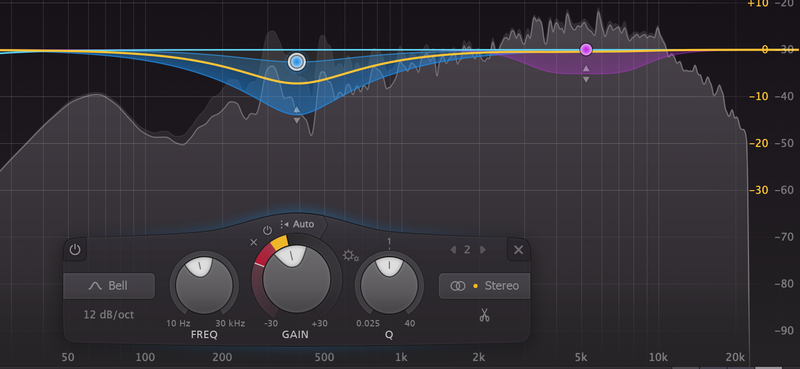Click the 0.025 Q minimum label

368,323
